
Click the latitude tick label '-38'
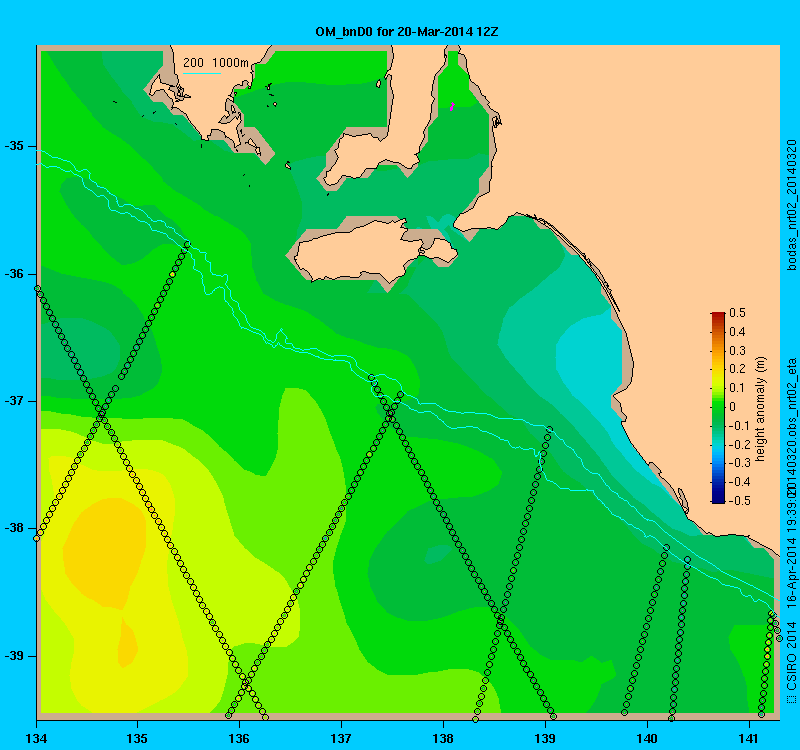[14, 528]
